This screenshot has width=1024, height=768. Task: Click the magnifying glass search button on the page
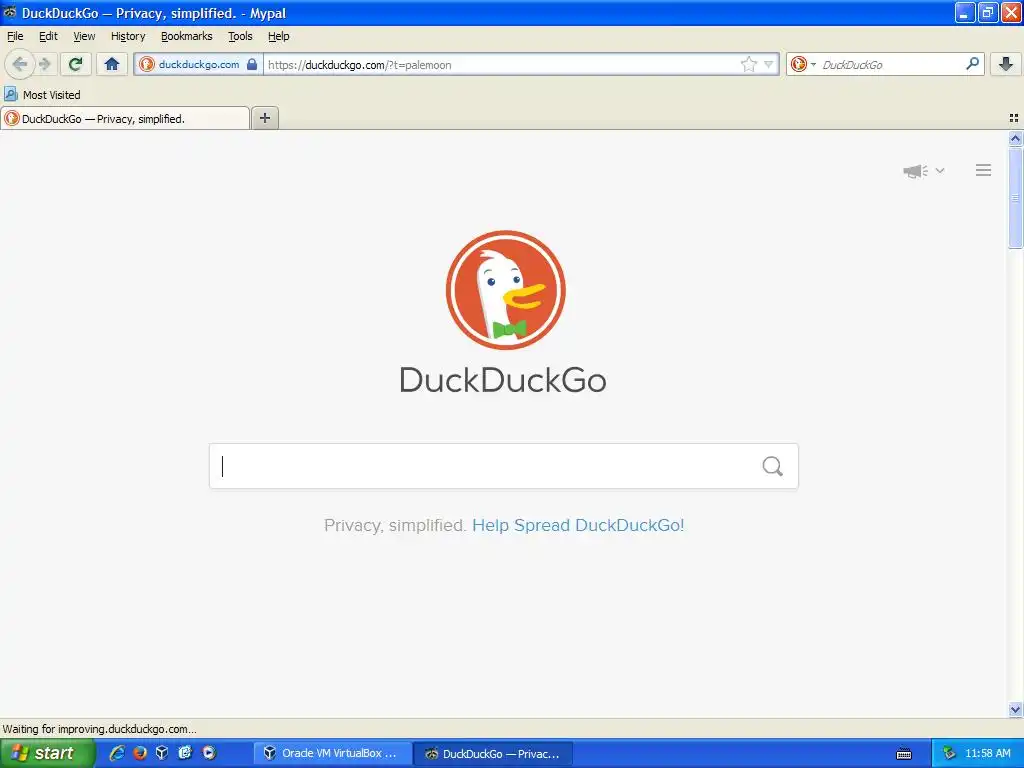click(x=773, y=466)
